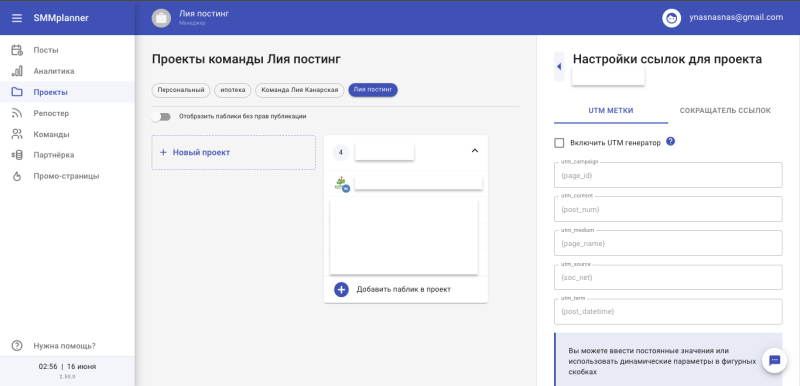Click the utm_campaign input field

point(668,175)
